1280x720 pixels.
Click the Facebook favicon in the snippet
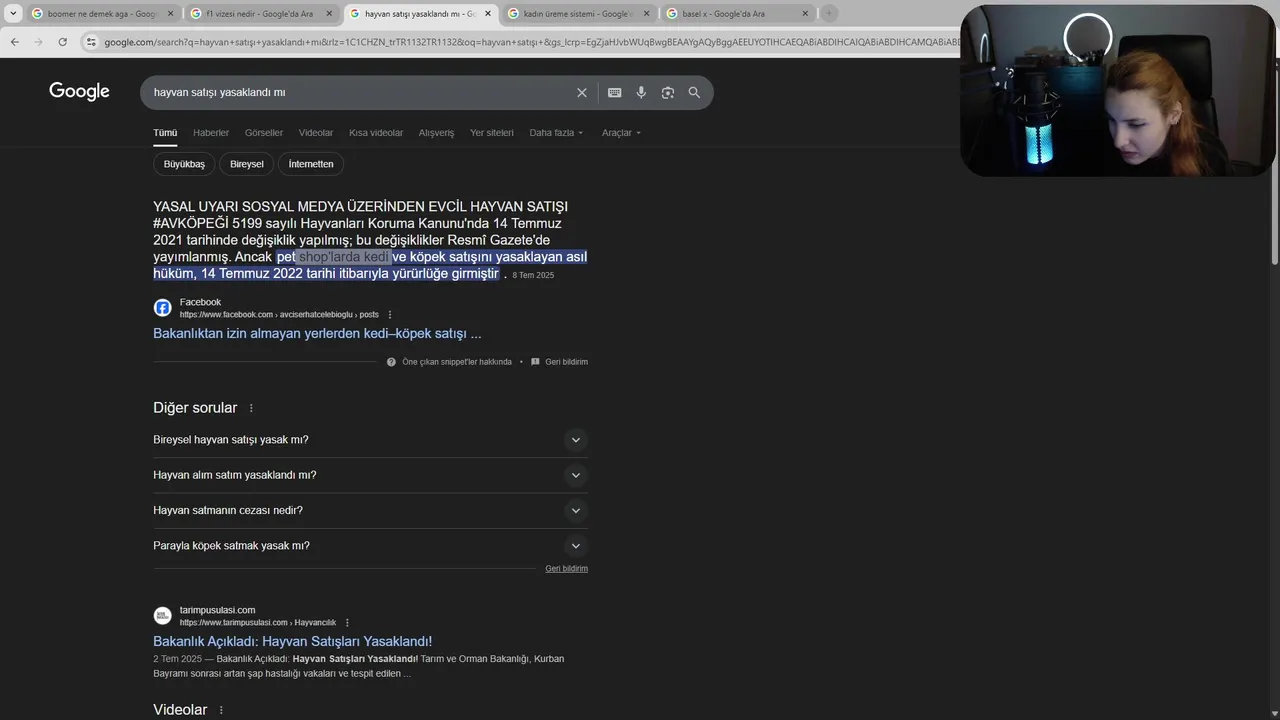[162, 308]
